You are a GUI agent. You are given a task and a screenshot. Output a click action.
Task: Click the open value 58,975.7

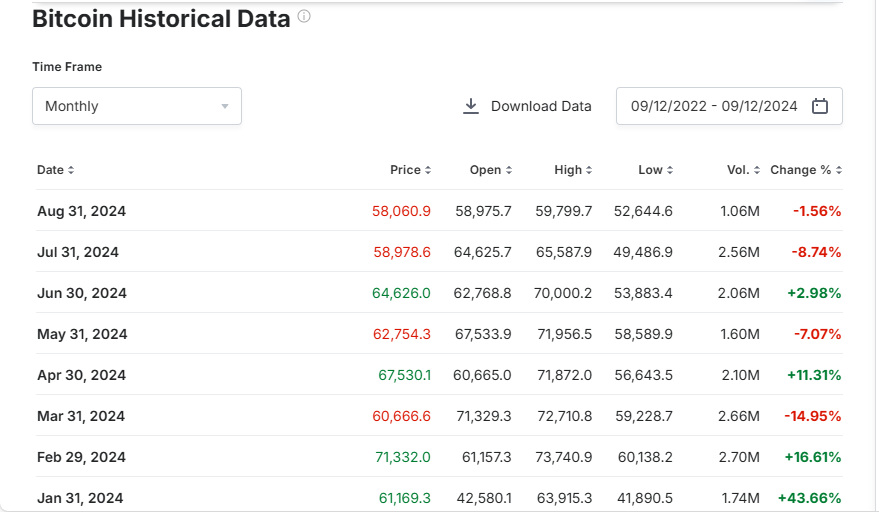tap(483, 211)
